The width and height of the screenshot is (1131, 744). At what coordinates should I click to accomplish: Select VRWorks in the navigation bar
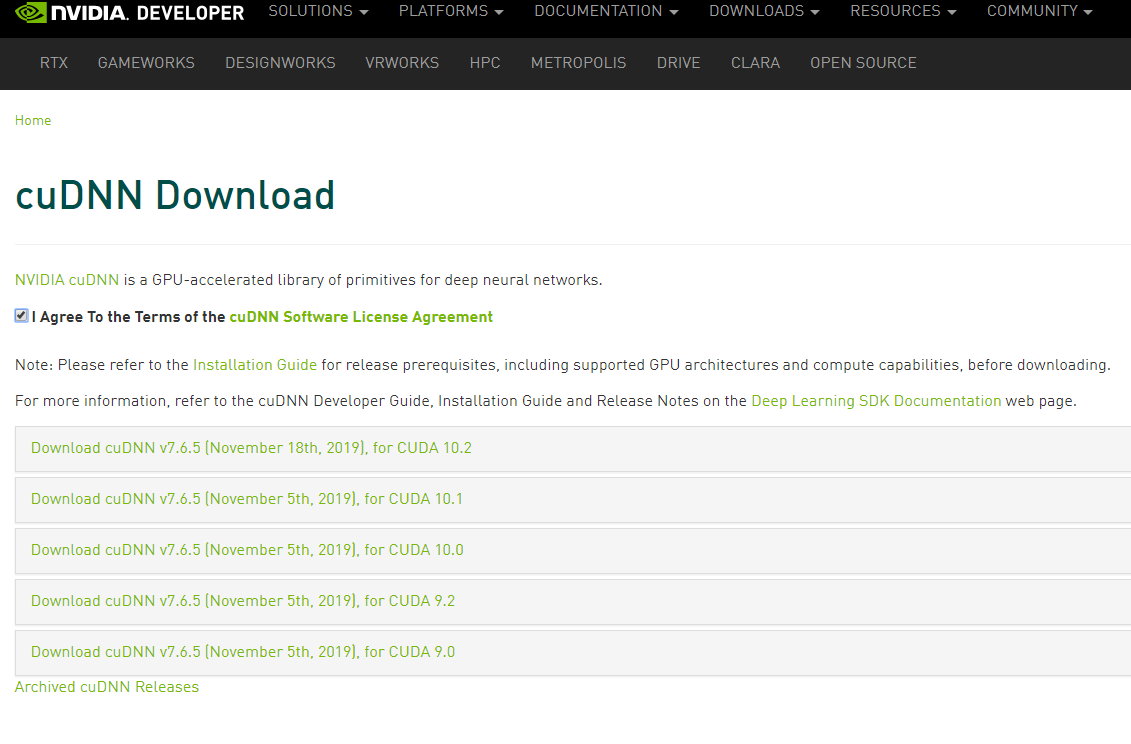click(x=402, y=63)
